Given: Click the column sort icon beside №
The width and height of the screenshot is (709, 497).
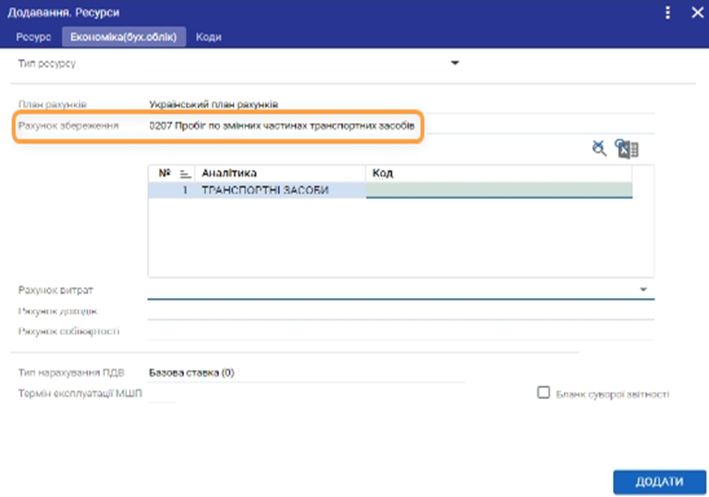Looking at the screenshot, I should pos(184,173).
